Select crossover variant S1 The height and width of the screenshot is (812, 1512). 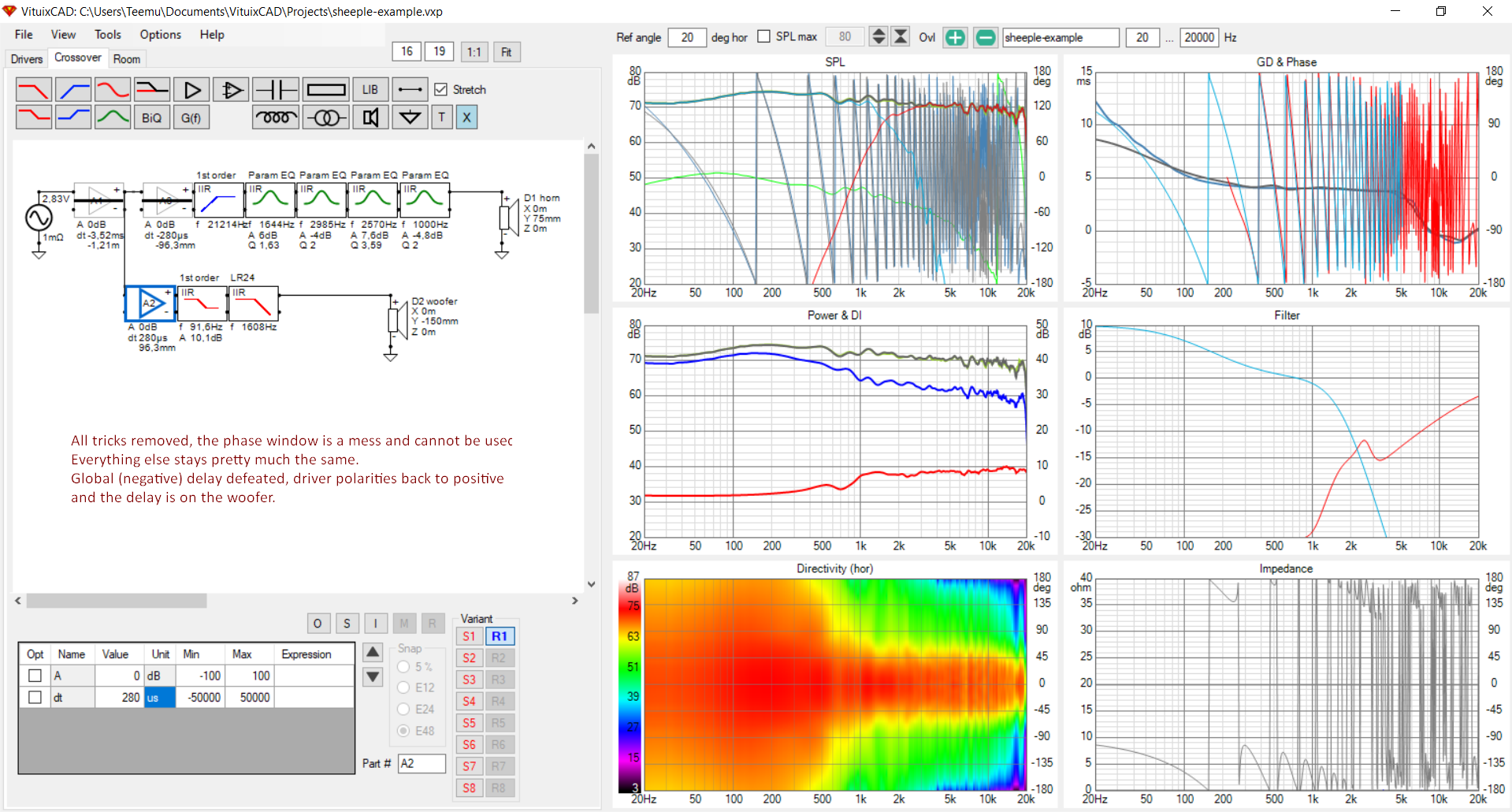(x=469, y=636)
